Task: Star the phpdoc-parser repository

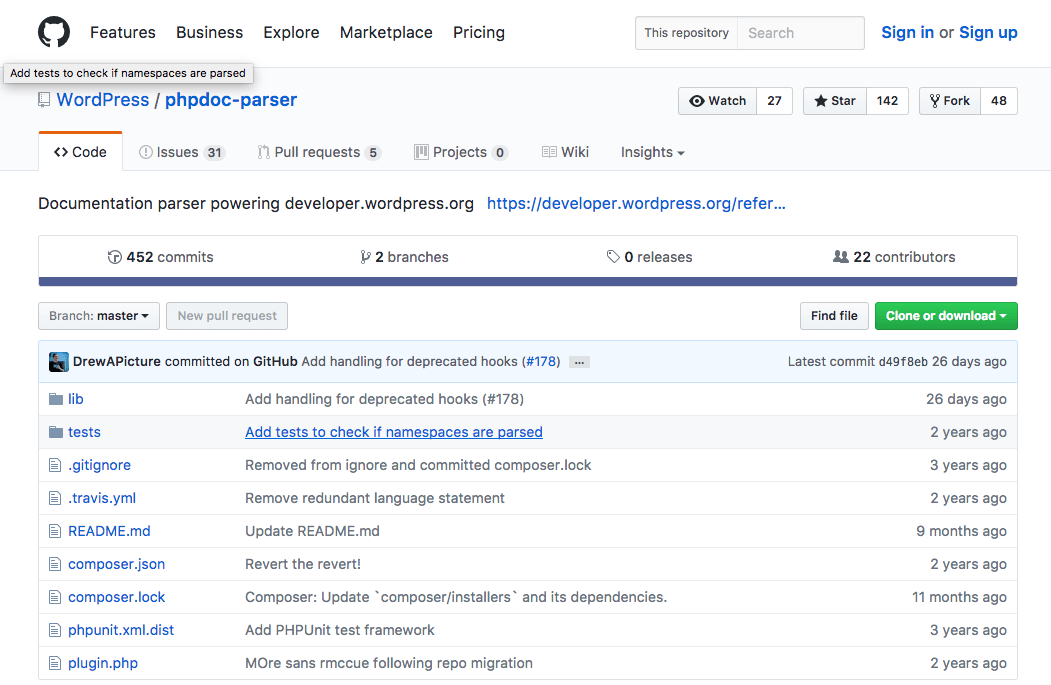Action: 835,101
